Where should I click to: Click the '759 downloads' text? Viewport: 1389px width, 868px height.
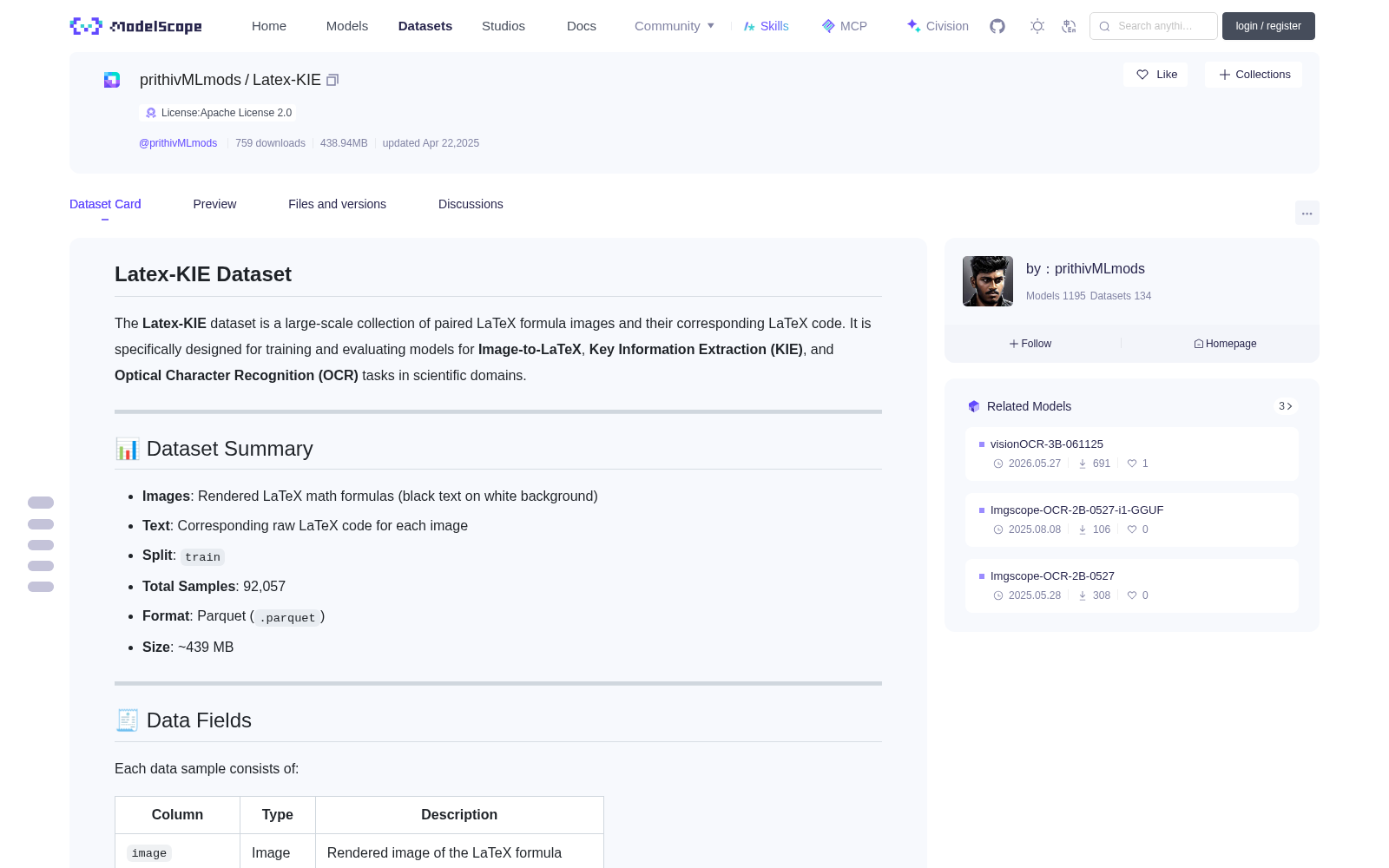point(270,143)
